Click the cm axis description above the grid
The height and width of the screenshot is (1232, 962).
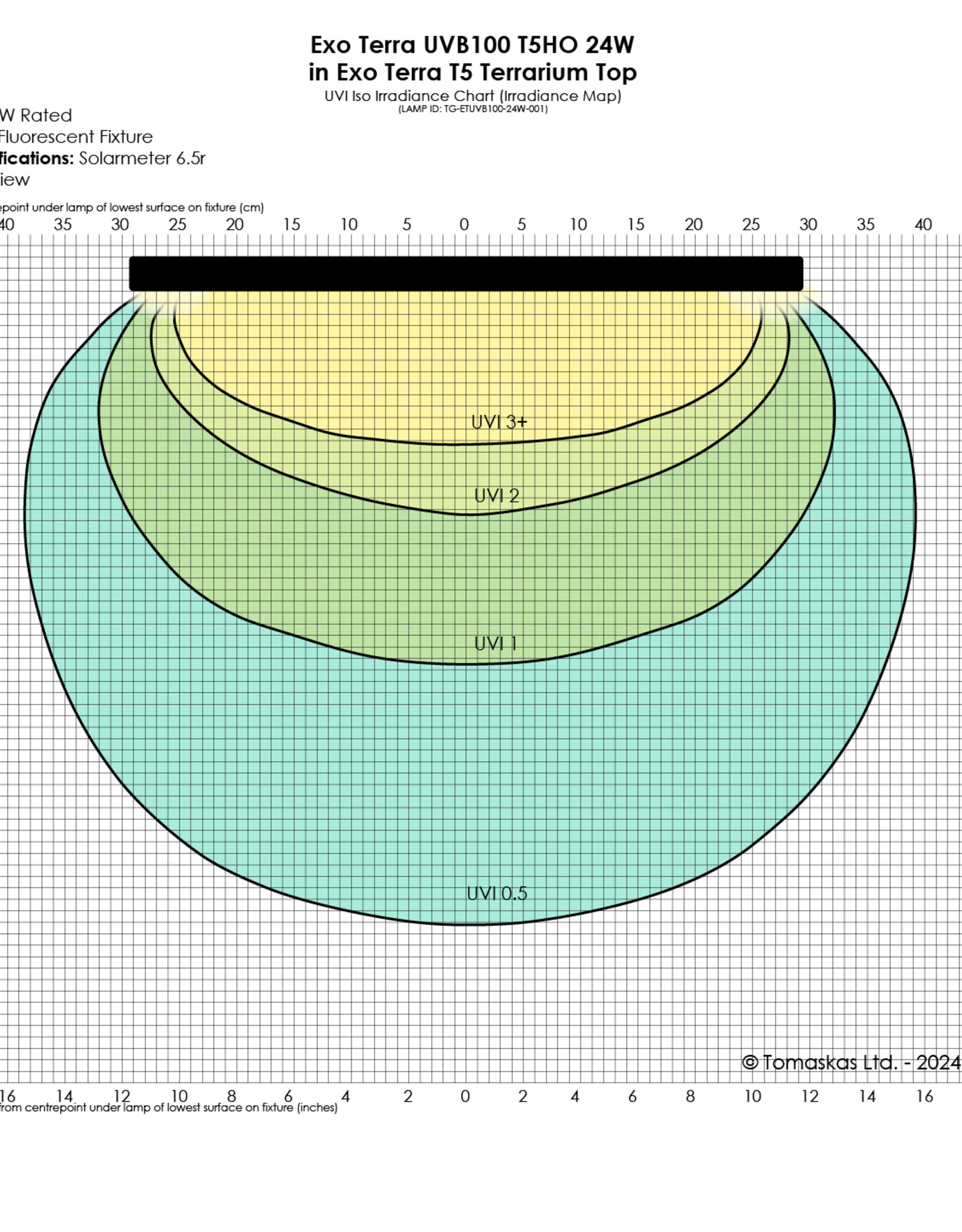[x=131, y=208]
